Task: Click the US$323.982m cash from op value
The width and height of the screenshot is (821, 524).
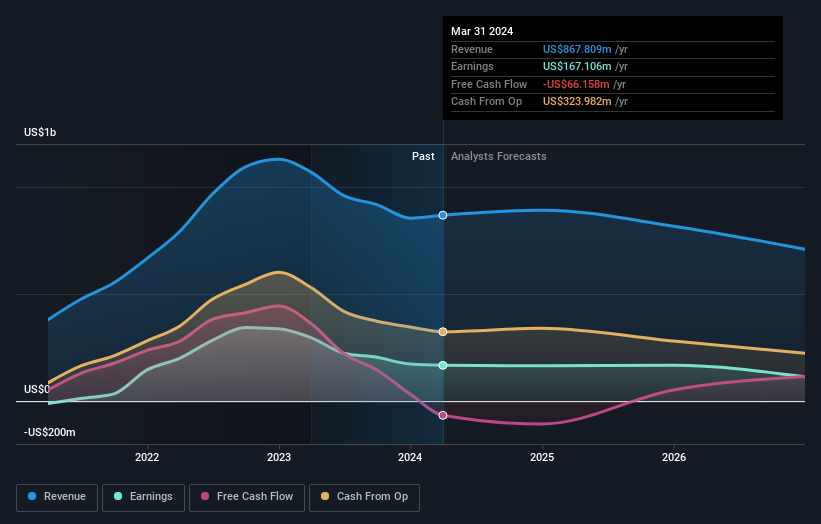Action: (x=577, y=102)
